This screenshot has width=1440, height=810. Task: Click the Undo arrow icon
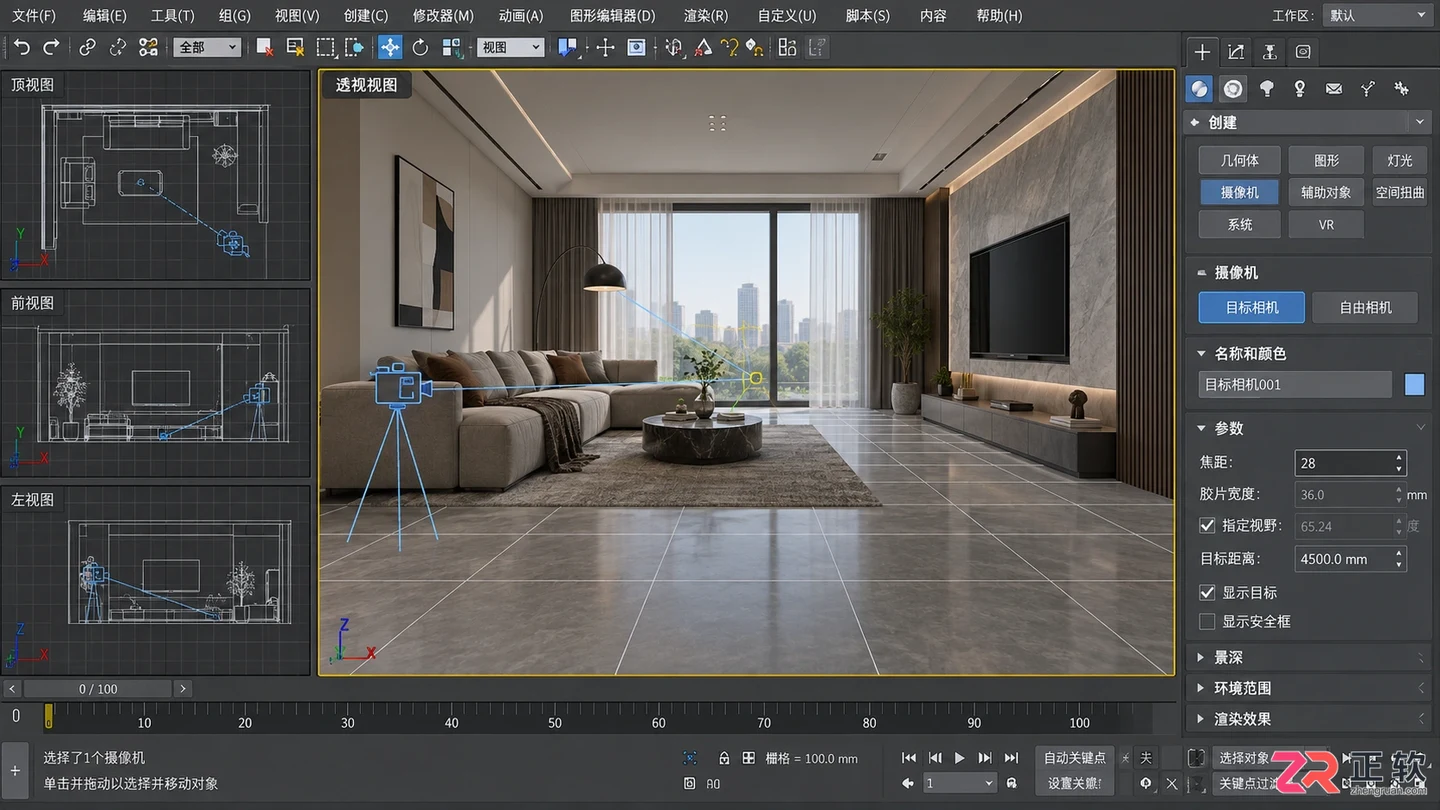[22, 47]
